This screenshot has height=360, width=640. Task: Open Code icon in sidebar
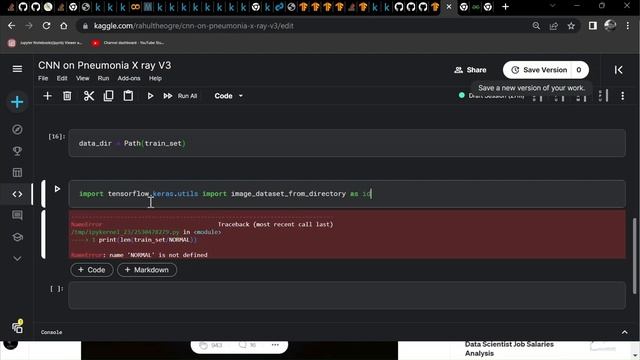pyautogui.click(x=17, y=194)
